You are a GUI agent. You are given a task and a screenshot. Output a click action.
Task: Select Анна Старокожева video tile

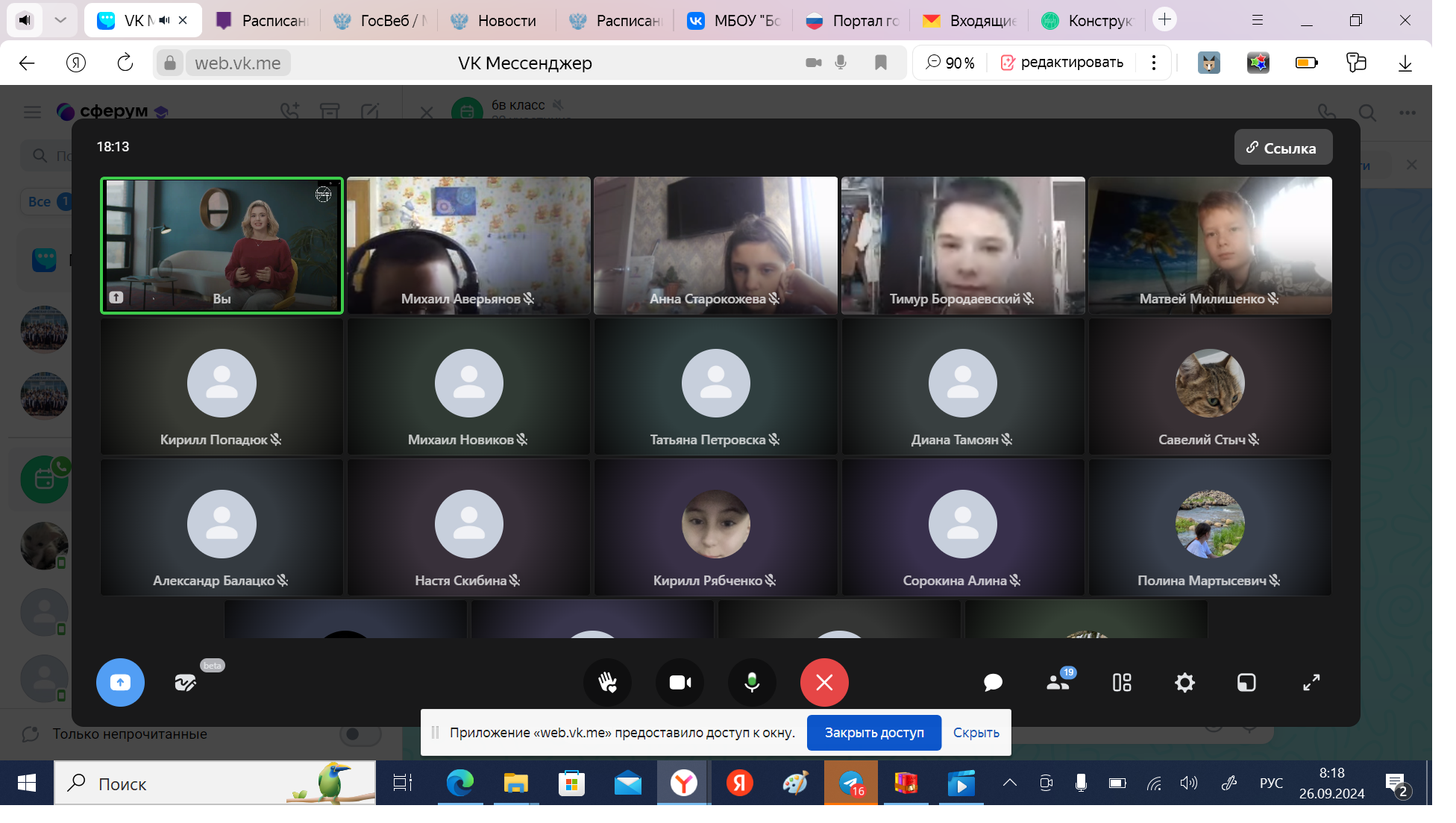(715, 245)
